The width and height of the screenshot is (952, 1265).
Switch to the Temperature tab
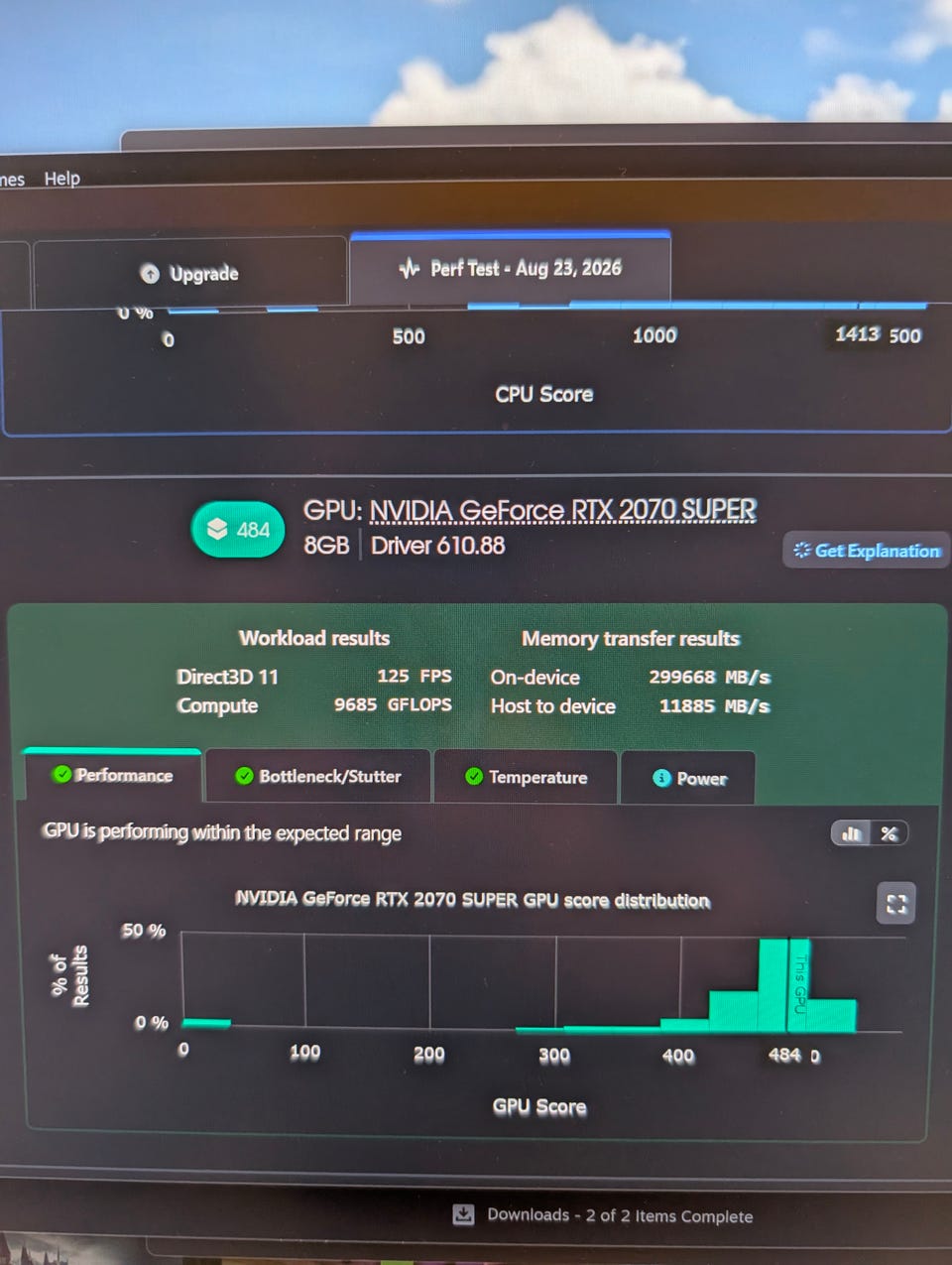(526, 777)
